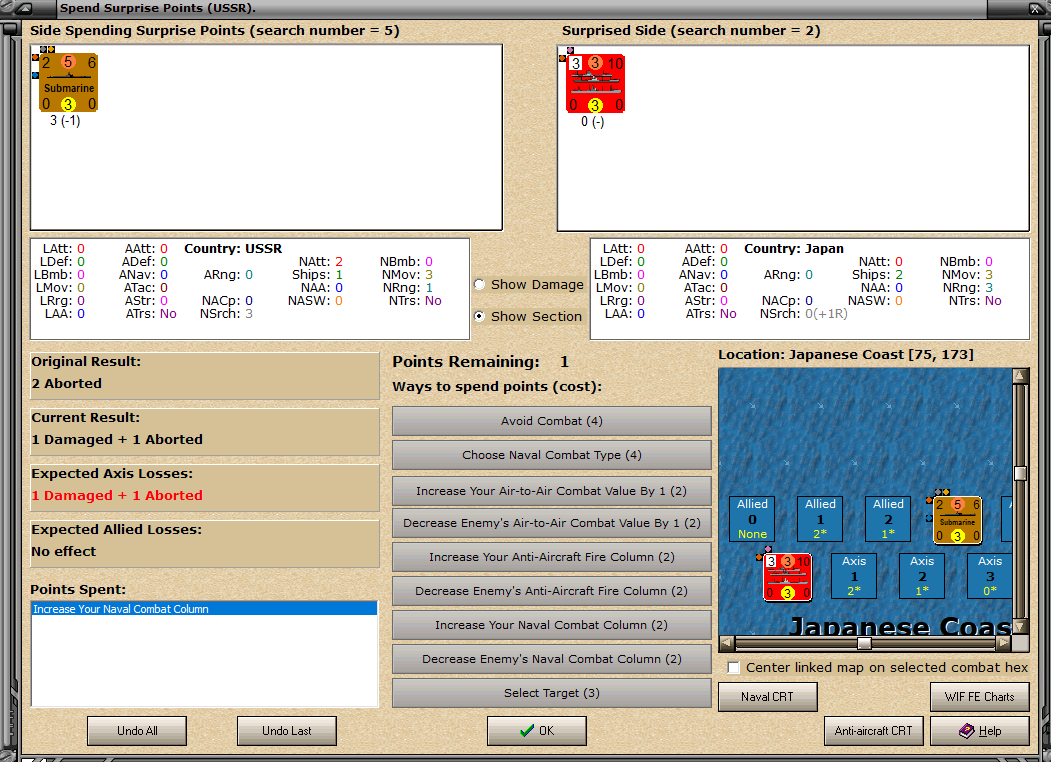Click the Allied 2 sea box section
1051x762 pixels.
pos(888,519)
